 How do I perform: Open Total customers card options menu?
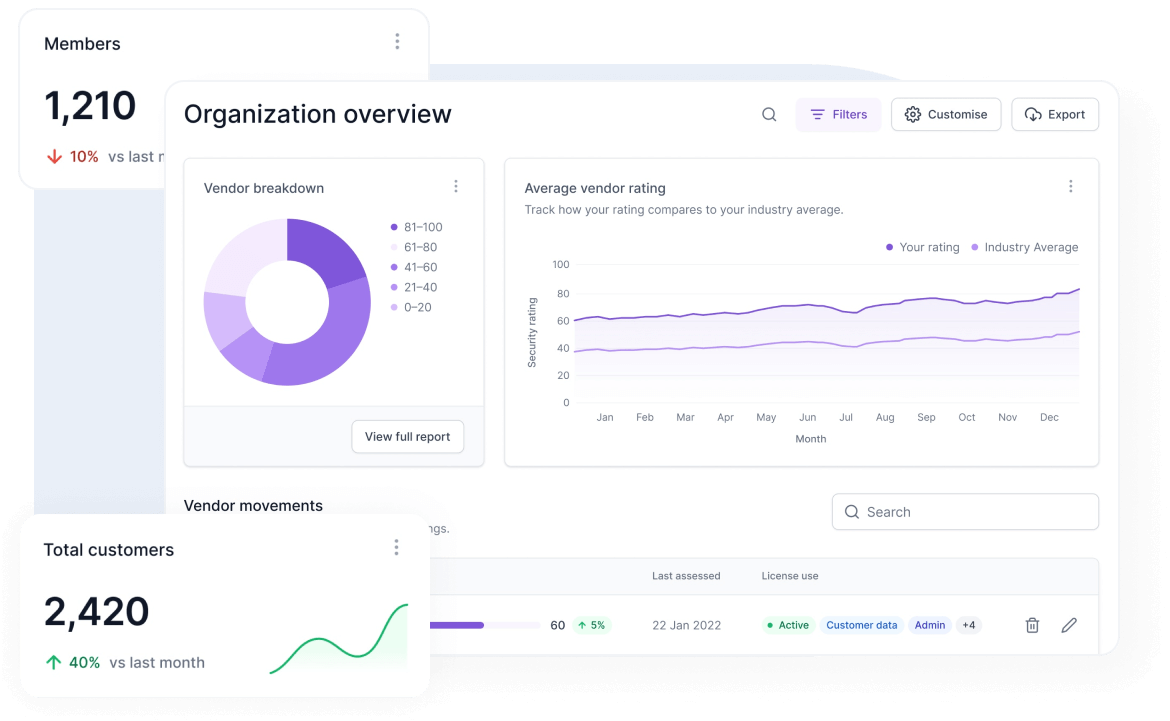(x=396, y=548)
